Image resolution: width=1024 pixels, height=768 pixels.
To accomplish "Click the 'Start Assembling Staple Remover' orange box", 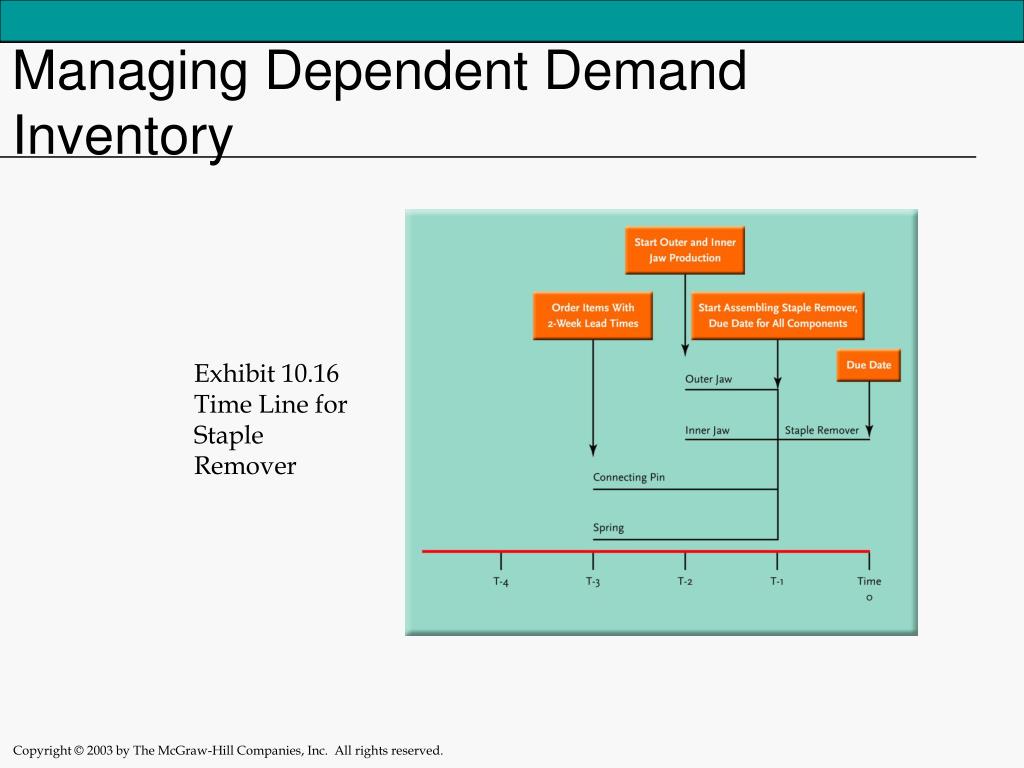I will (x=777, y=315).
